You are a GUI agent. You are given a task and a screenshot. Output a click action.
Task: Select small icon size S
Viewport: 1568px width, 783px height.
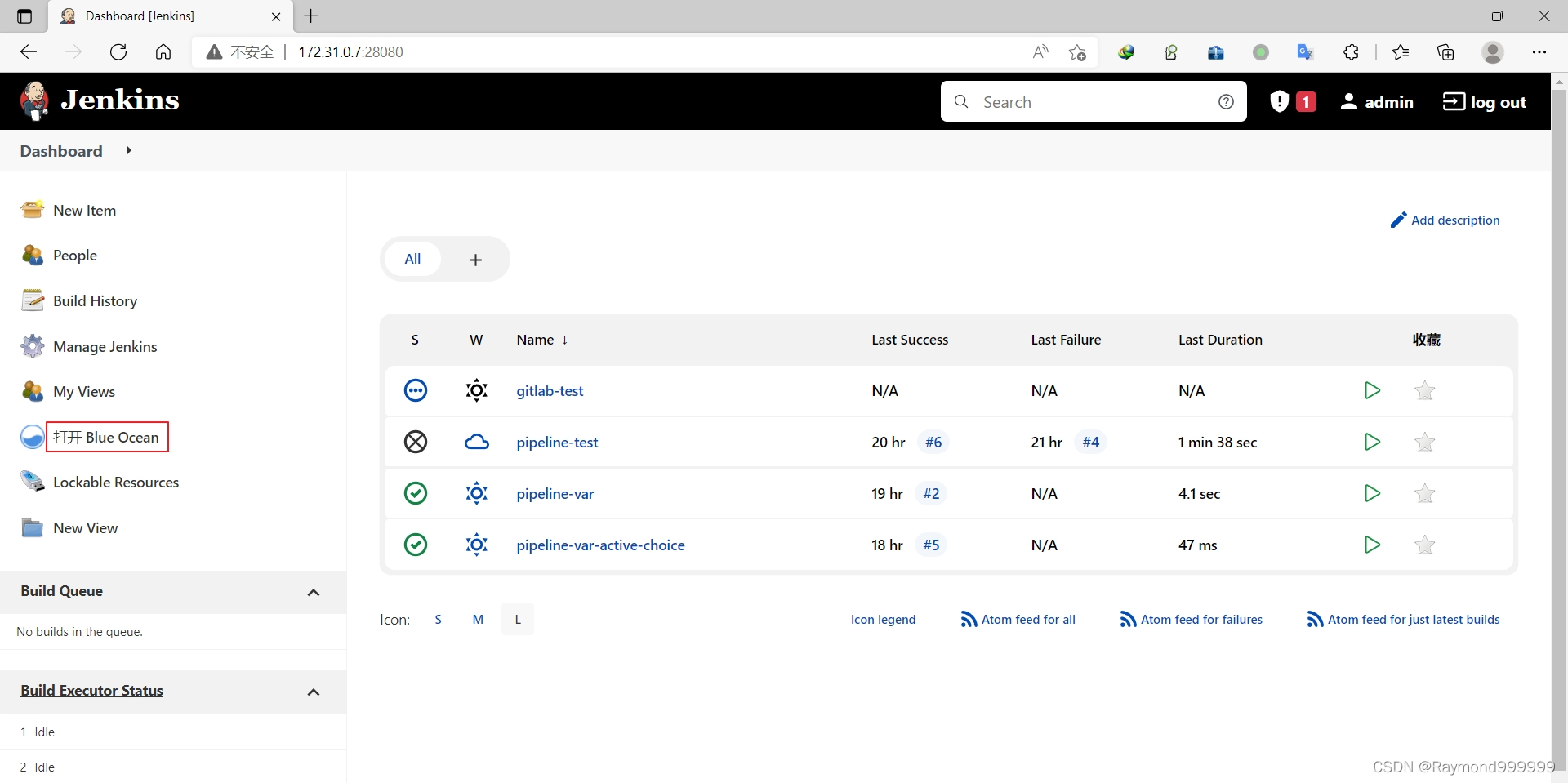439,619
